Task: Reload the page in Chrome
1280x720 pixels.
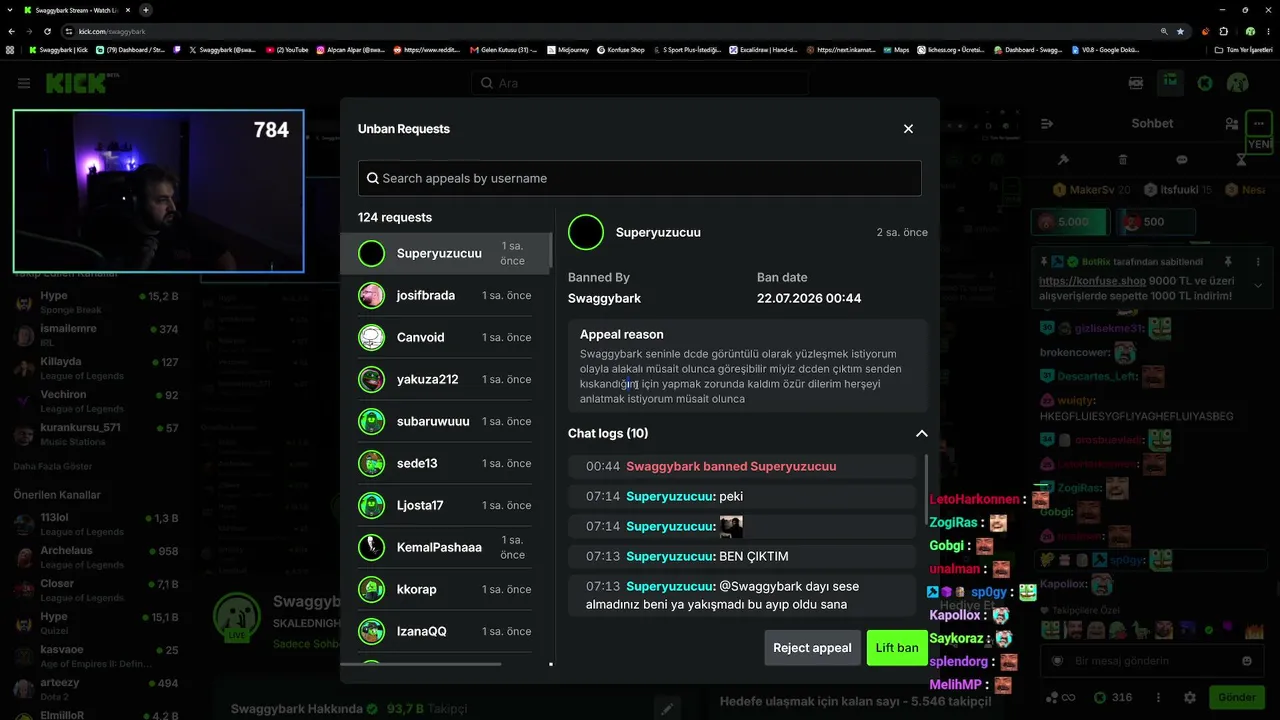Action: [x=47, y=31]
